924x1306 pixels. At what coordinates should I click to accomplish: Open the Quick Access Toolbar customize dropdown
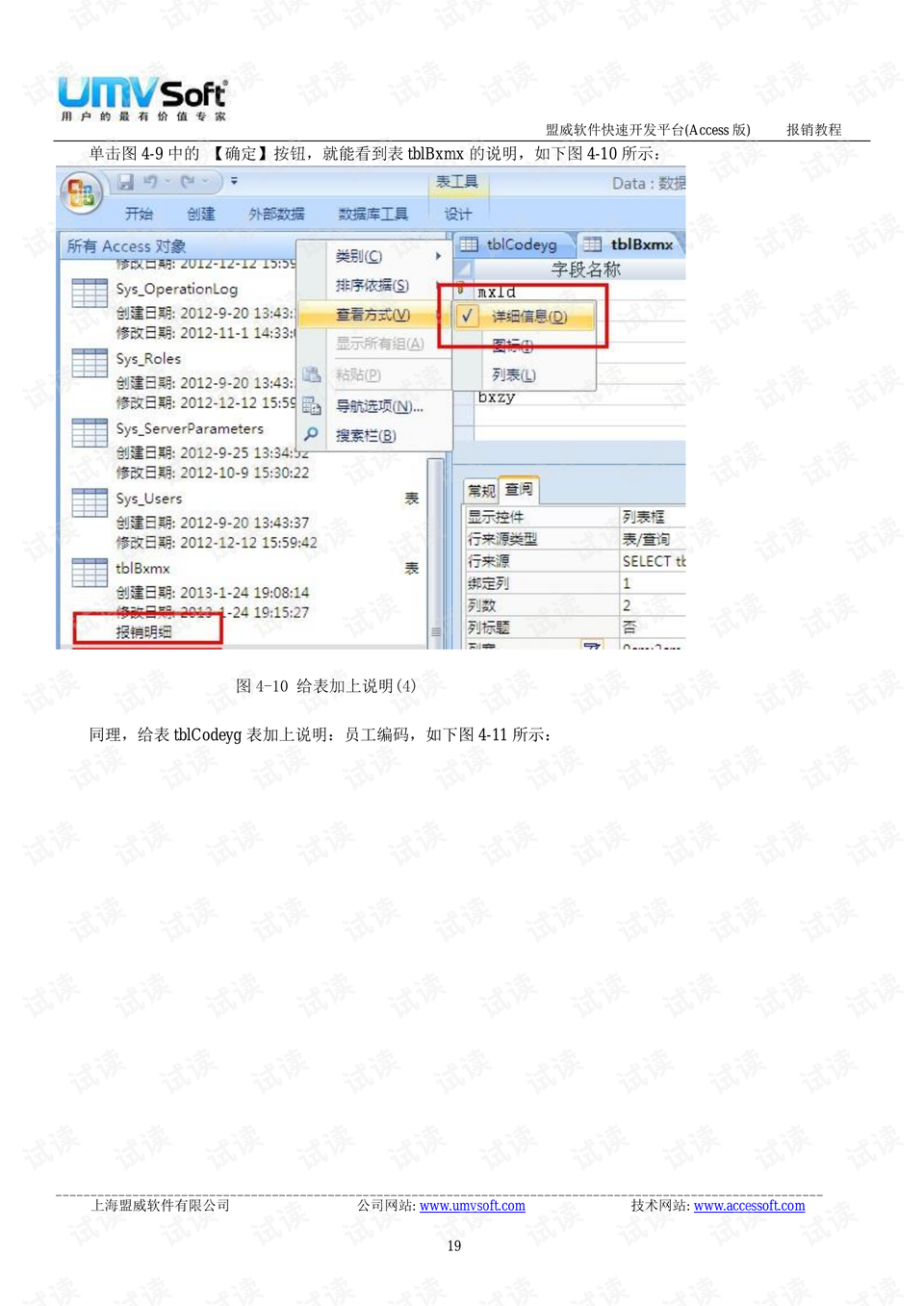(x=233, y=181)
